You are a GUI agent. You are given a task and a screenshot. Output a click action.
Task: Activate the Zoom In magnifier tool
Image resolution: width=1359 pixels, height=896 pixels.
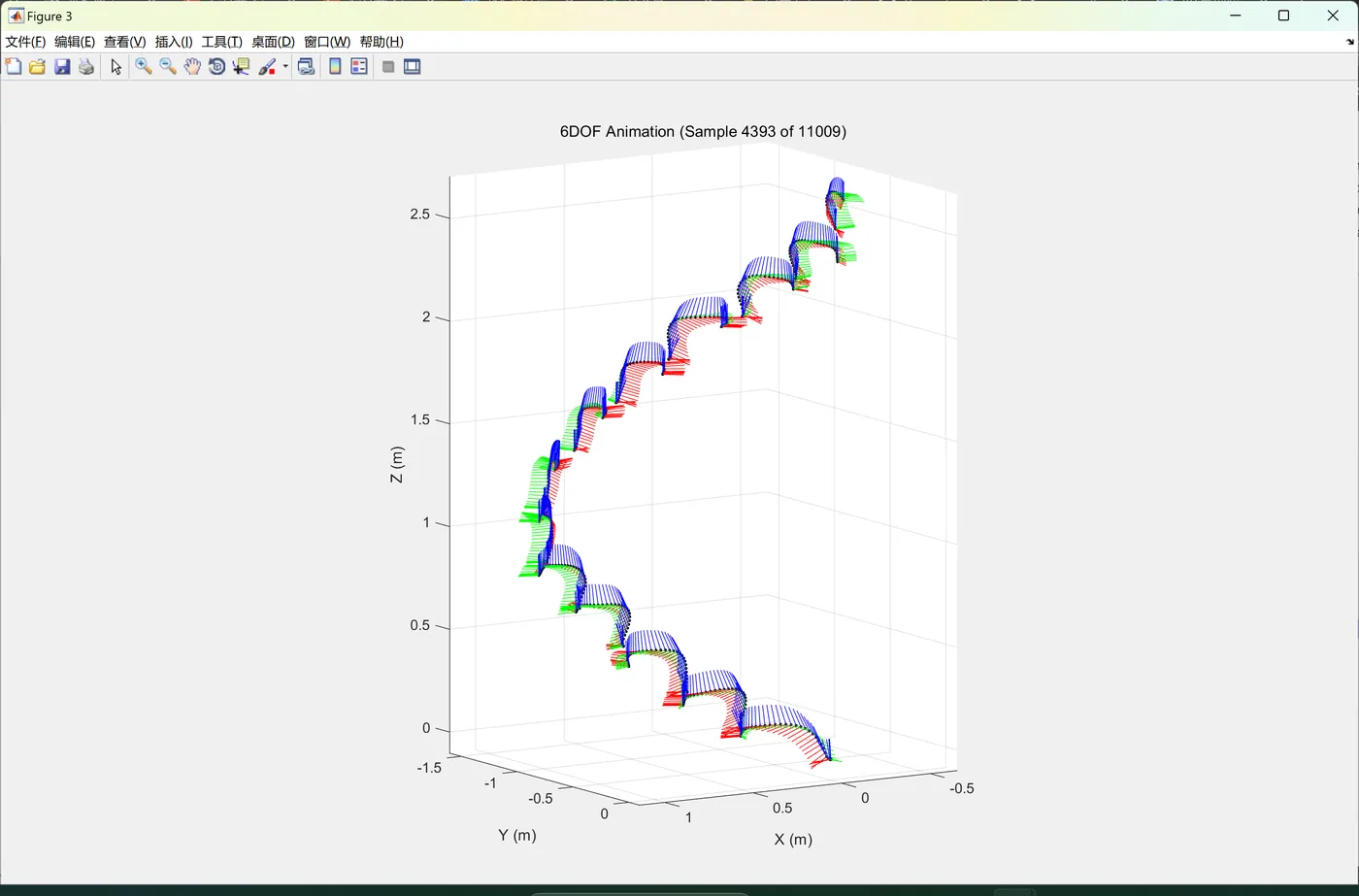coord(144,66)
